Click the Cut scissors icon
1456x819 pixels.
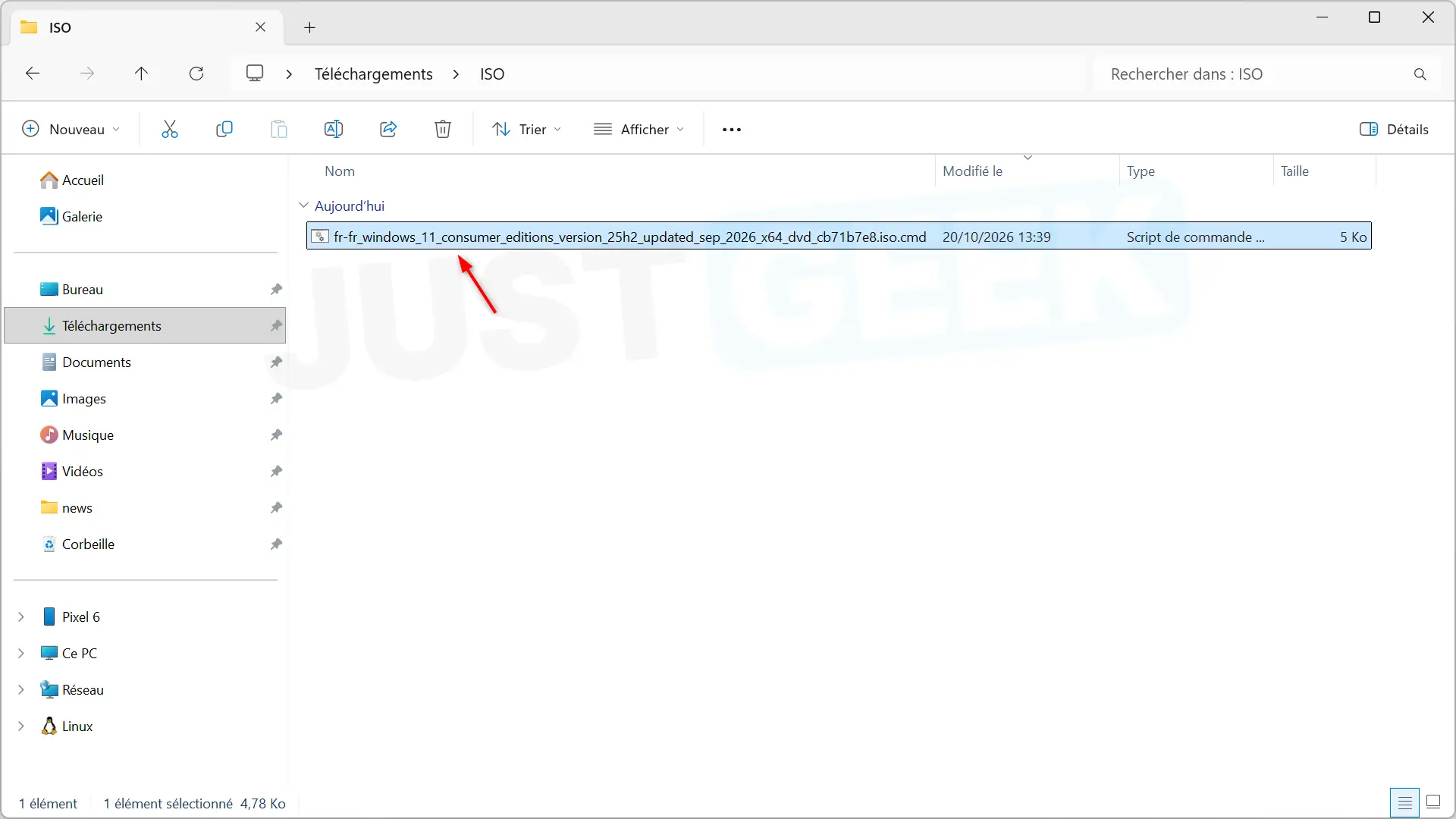pyautogui.click(x=170, y=130)
